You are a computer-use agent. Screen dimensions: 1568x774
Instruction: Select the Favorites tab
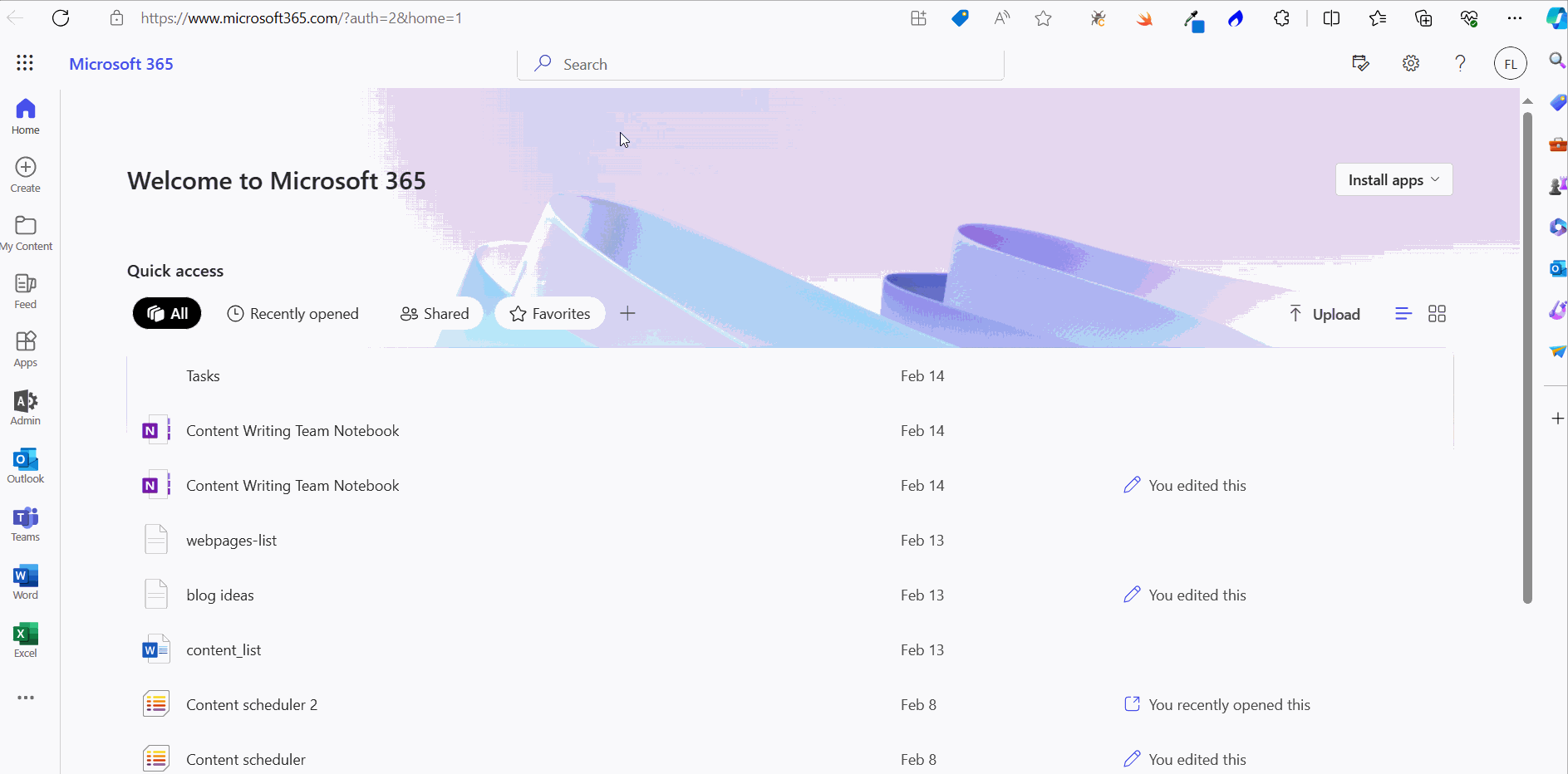coord(548,313)
